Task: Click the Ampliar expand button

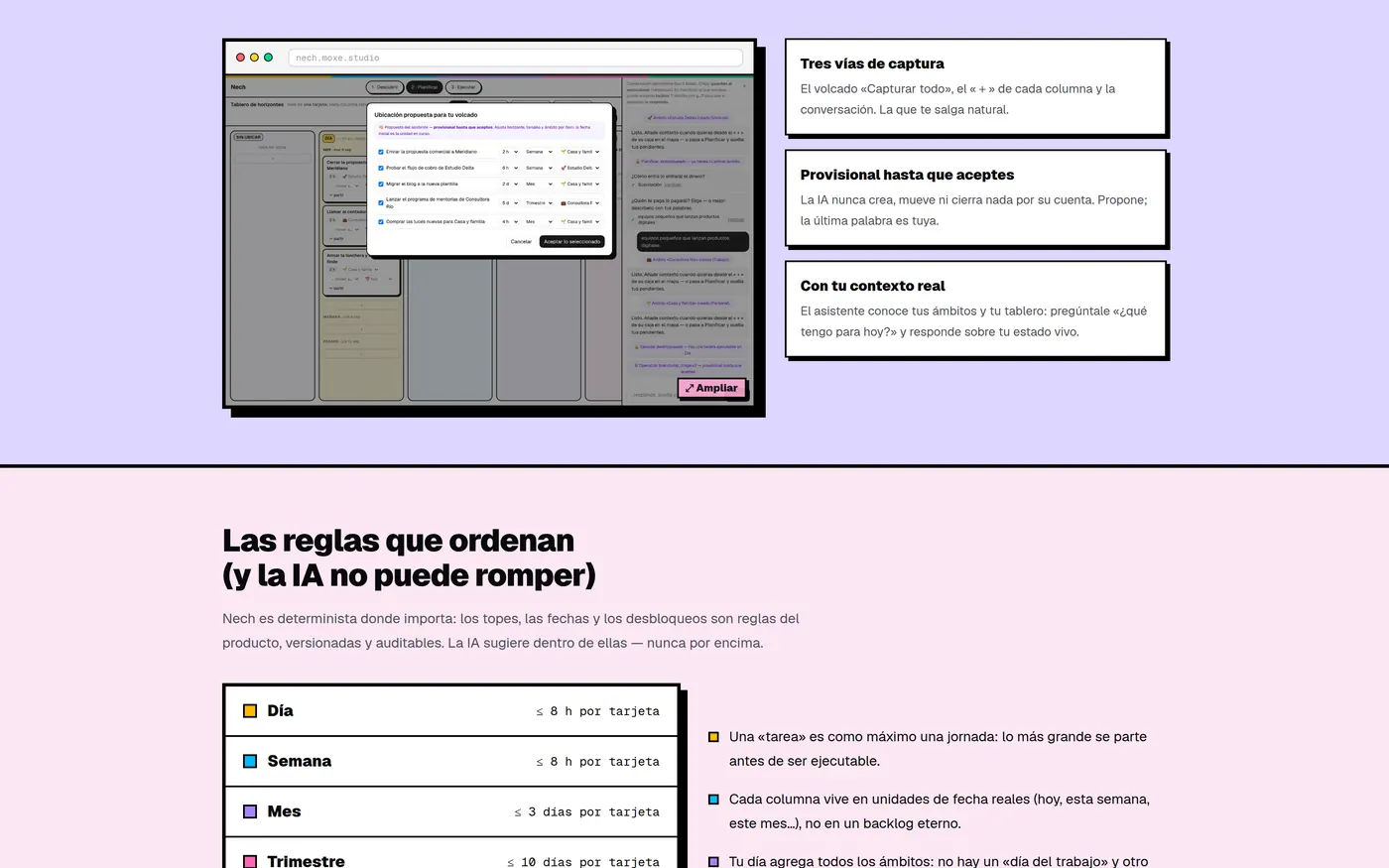Action: click(x=712, y=388)
